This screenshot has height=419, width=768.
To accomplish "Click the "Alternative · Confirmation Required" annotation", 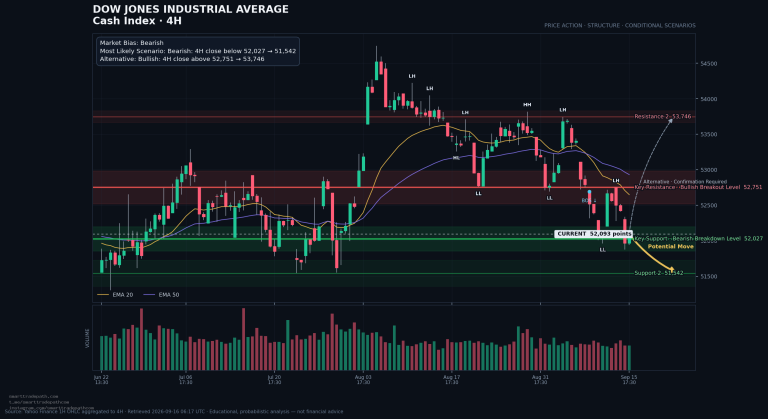I will pos(685,182).
